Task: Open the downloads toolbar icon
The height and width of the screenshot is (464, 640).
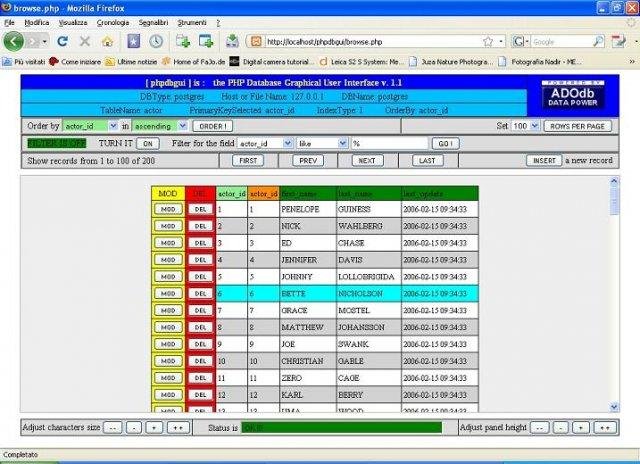Action: point(232,41)
